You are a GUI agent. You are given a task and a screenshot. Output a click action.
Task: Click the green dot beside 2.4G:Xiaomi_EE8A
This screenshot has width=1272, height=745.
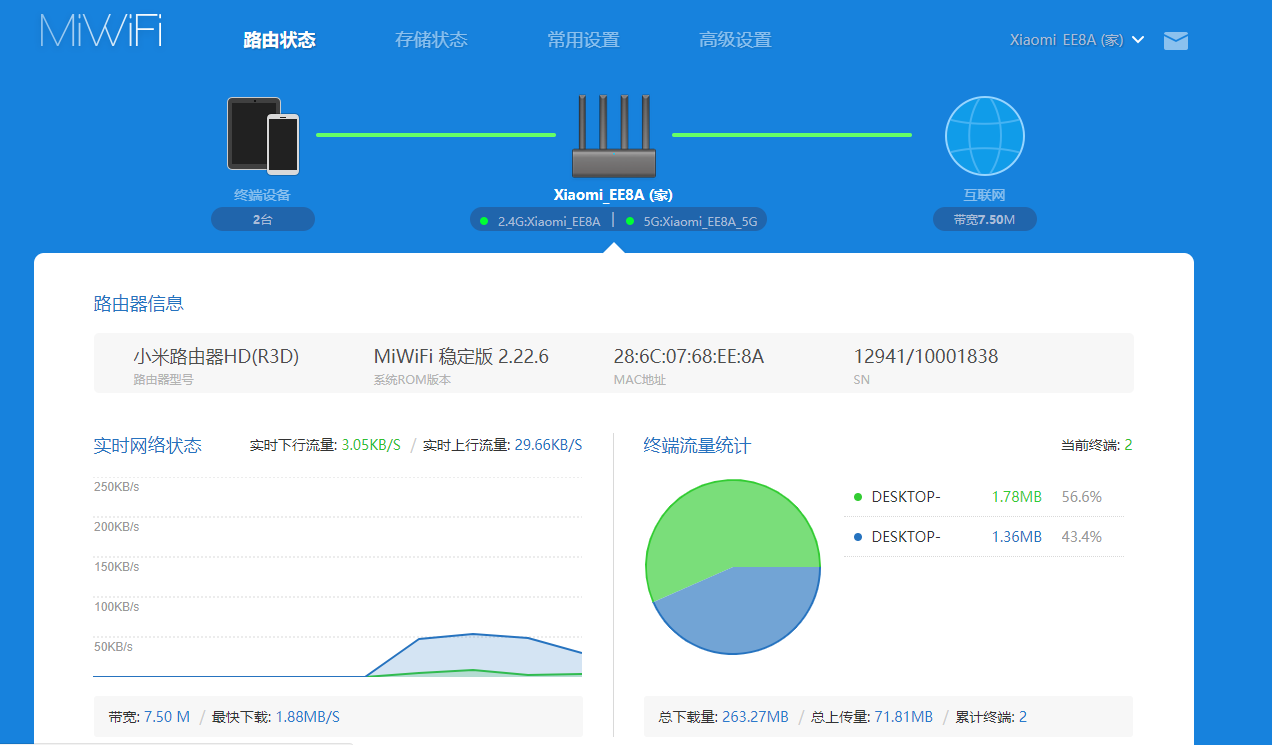(x=484, y=221)
